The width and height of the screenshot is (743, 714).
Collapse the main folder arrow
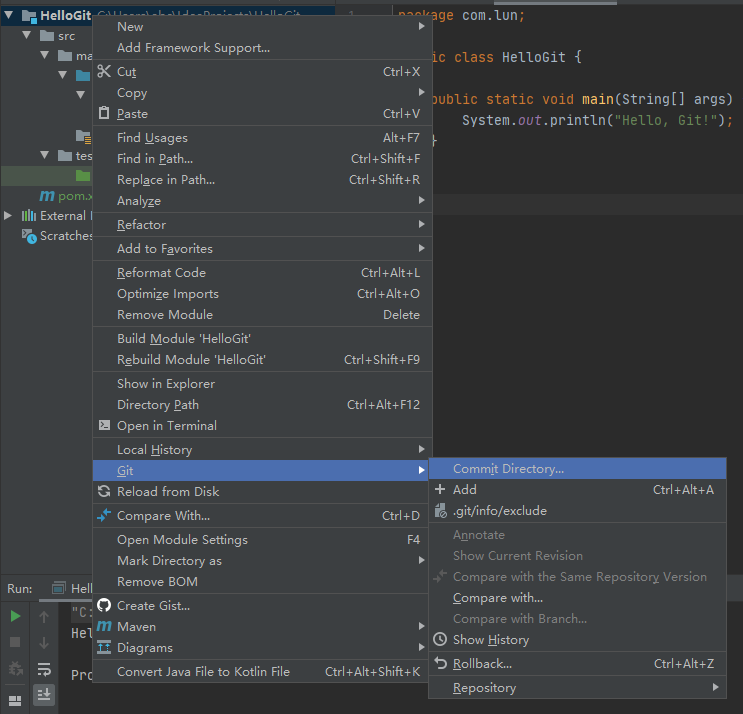(45, 55)
